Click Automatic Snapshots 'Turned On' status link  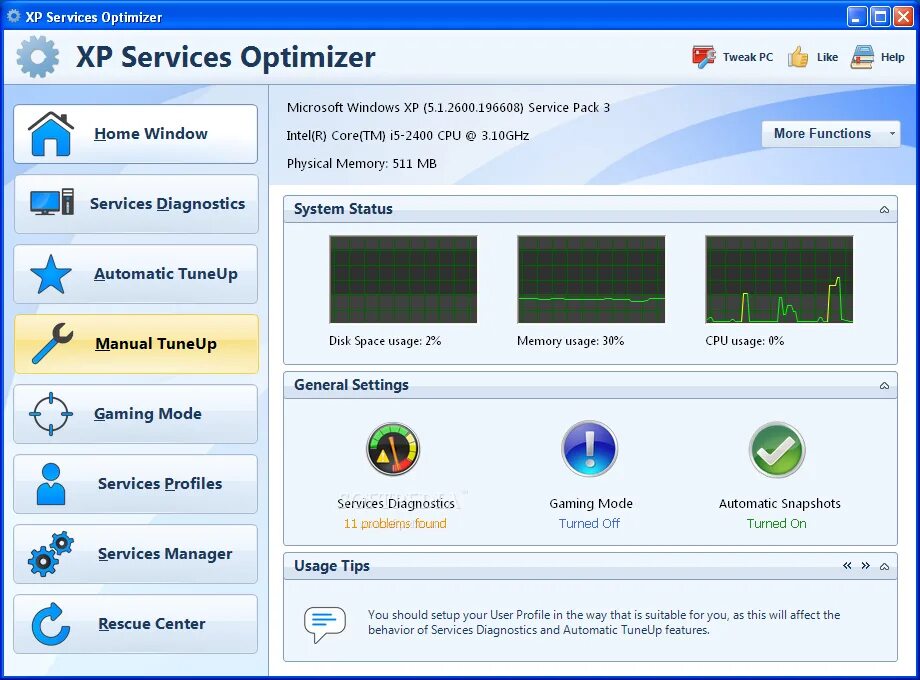pyautogui.click(x=776, y=523)
